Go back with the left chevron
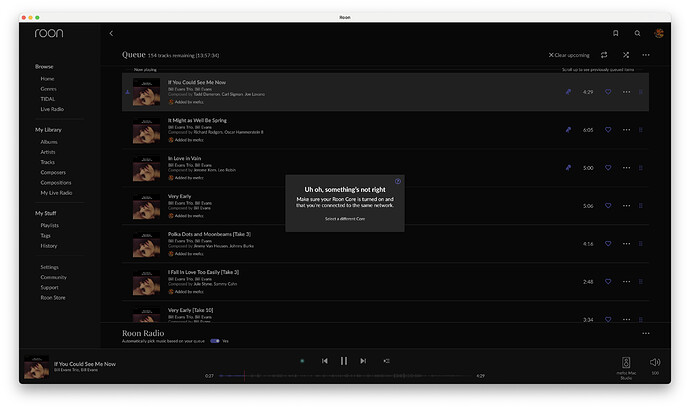Image resolution: width=690 pixels, height=409 pixels. pos(111,33)
